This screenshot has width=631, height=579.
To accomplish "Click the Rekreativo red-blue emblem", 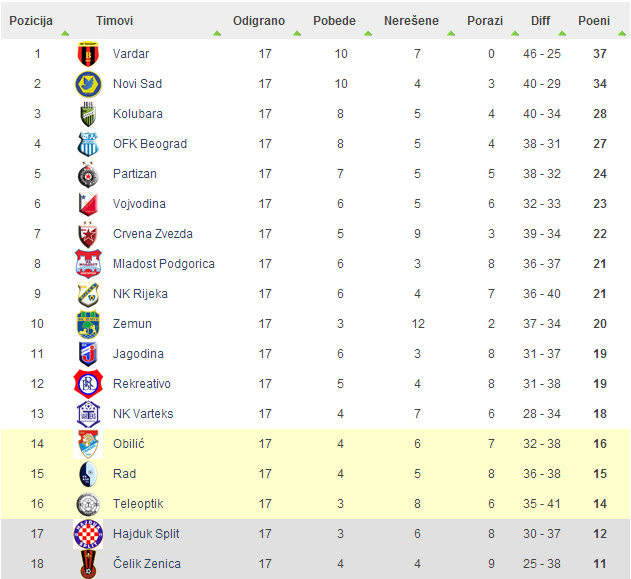I will tap(88, 384).
